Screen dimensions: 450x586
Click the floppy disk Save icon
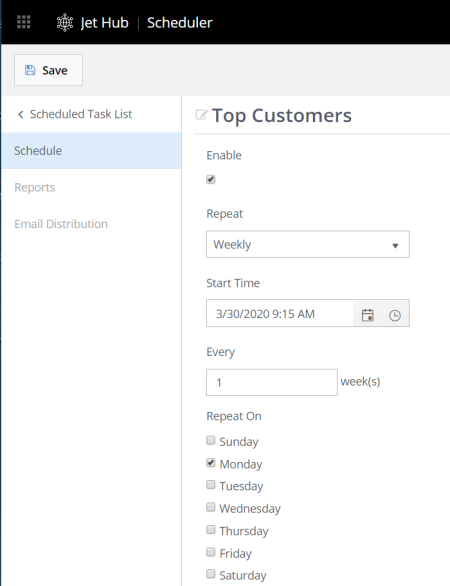pyautogui.click(x=30, y=70)
